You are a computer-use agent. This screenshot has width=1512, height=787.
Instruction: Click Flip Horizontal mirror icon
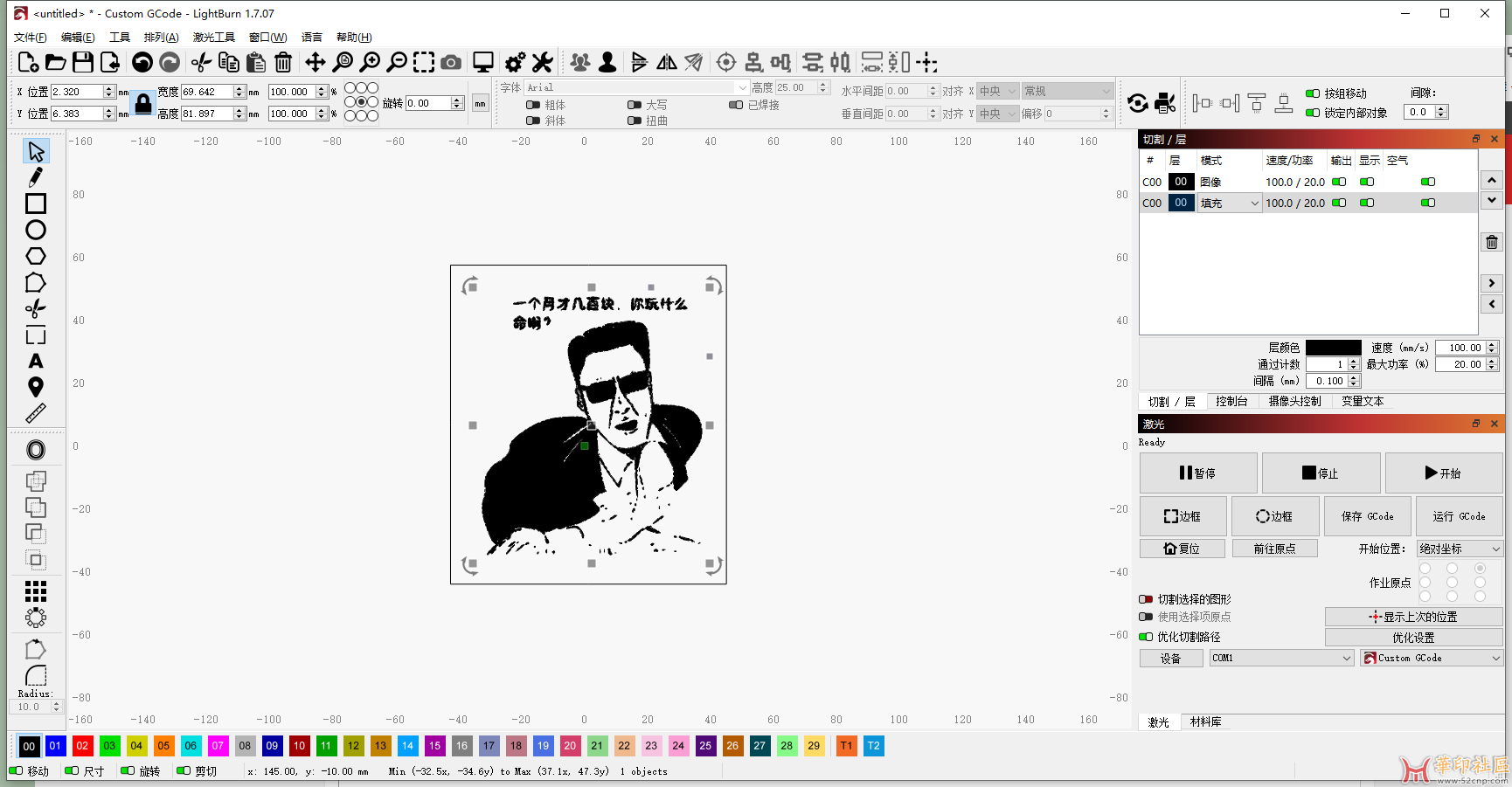(667, 62)
